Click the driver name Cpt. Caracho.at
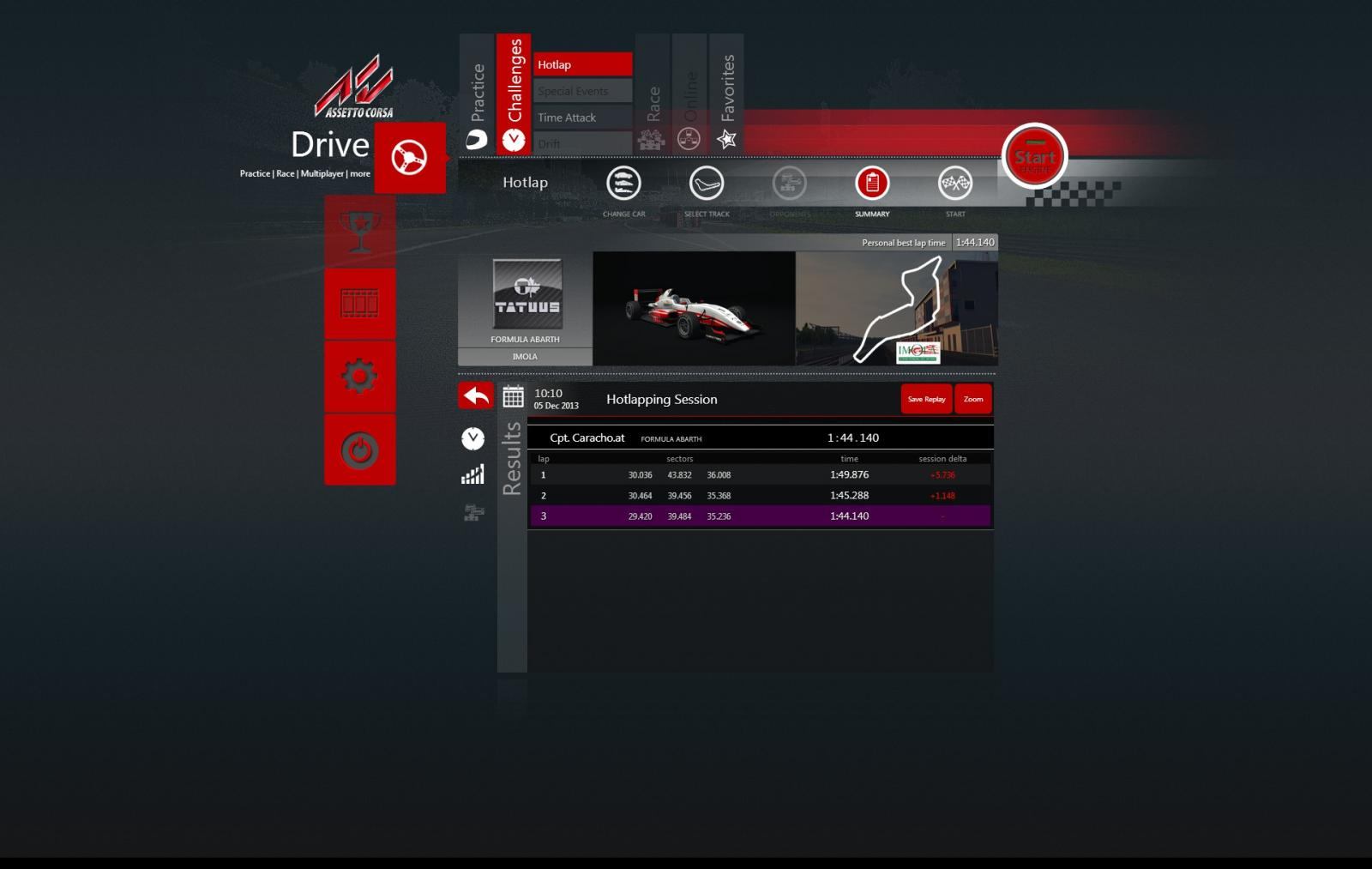Image resolution: width=1372 pixels, height=869 pixels. pyautogui.click(x=587, y=438)
